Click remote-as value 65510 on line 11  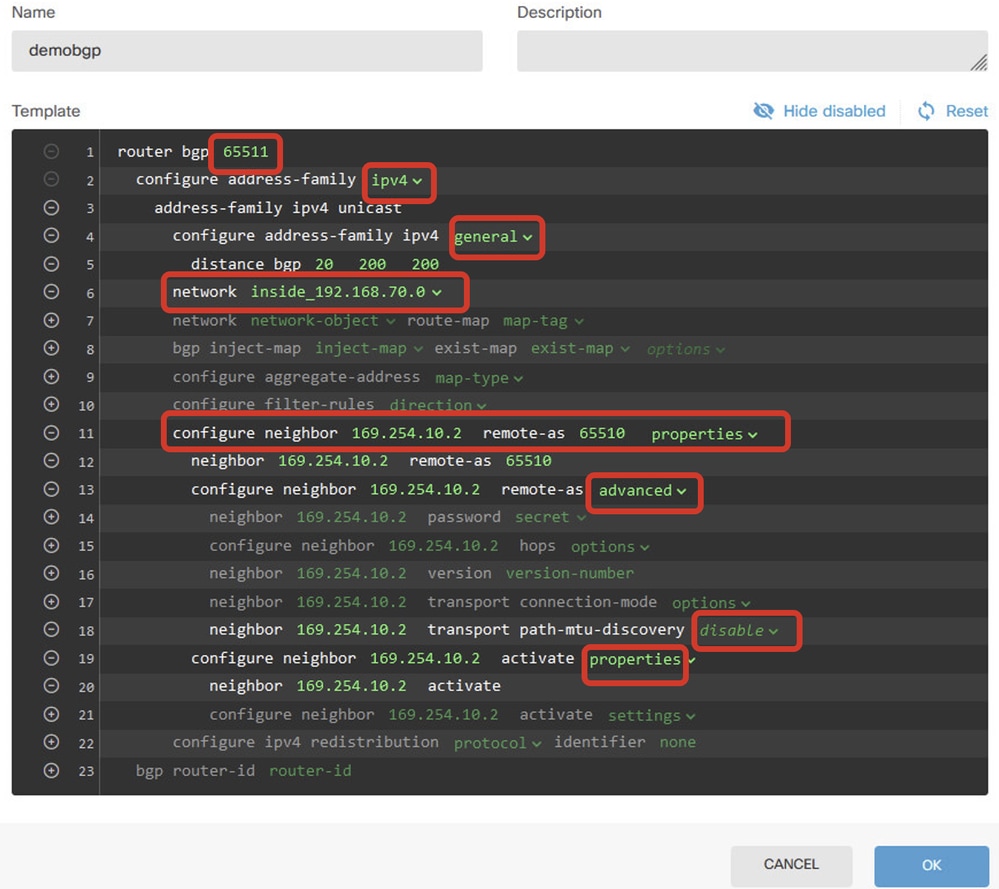click(x=601, y=433)
